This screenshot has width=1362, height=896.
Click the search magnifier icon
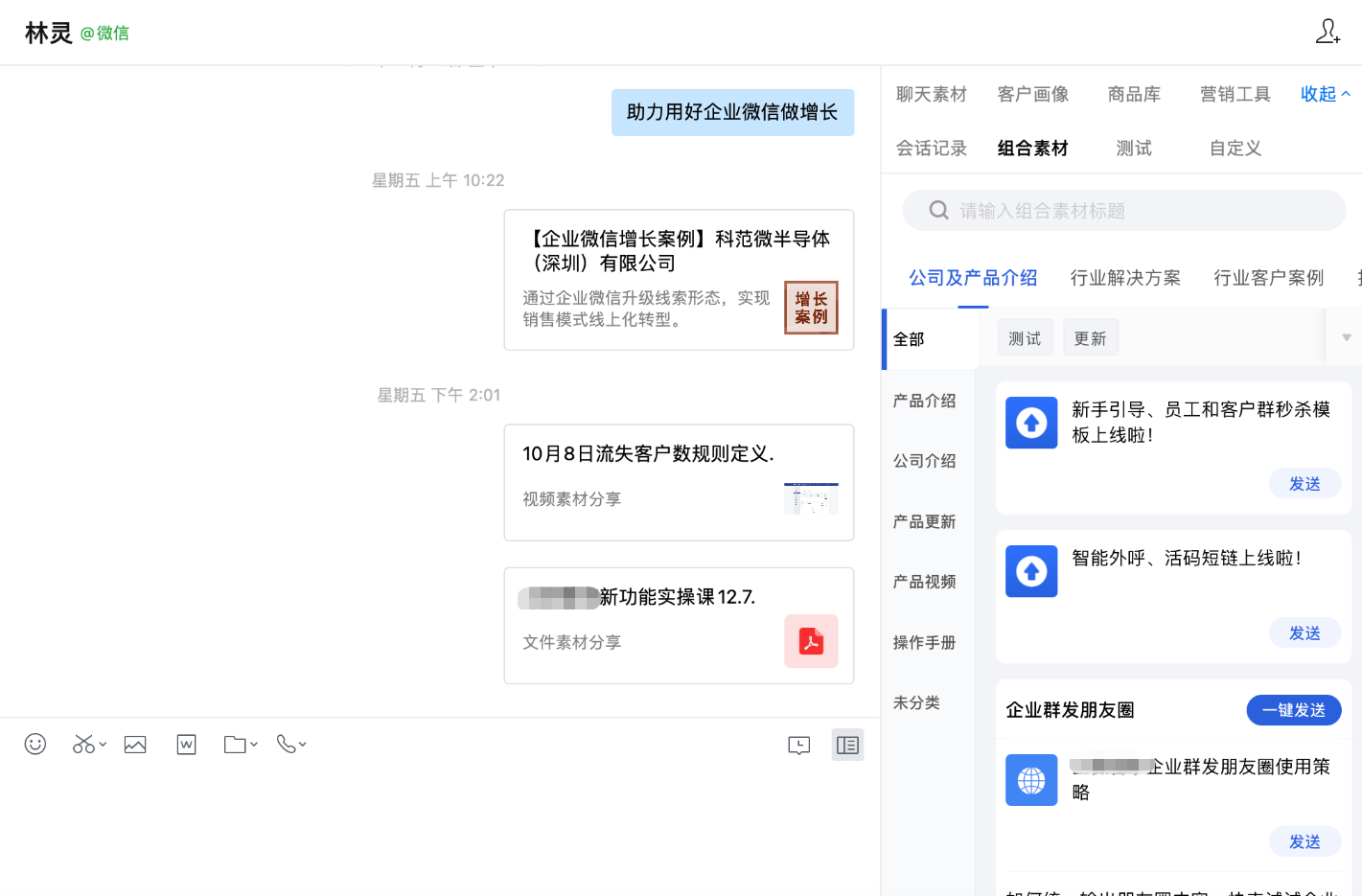coord(939,210)
